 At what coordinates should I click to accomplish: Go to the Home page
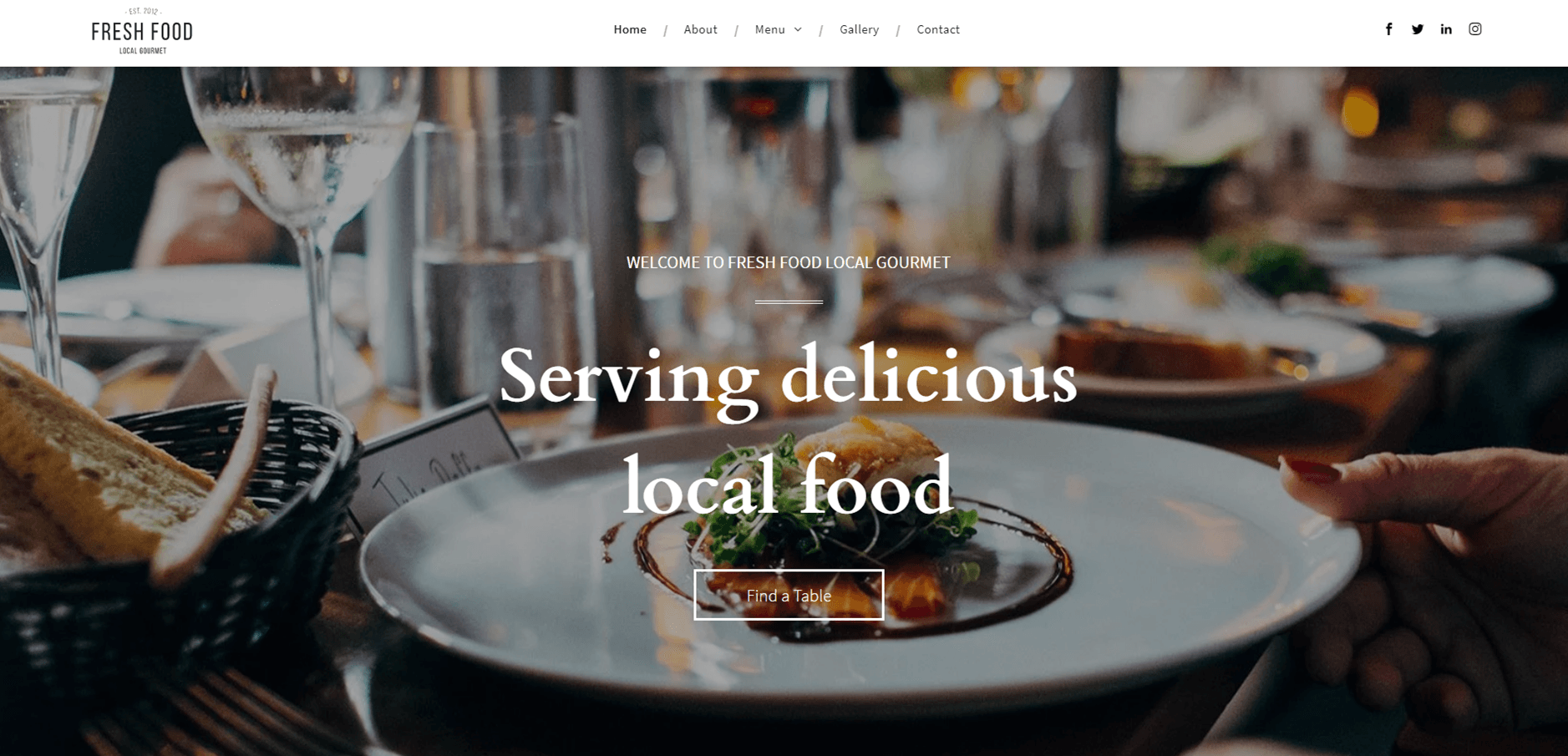[630, 29]
